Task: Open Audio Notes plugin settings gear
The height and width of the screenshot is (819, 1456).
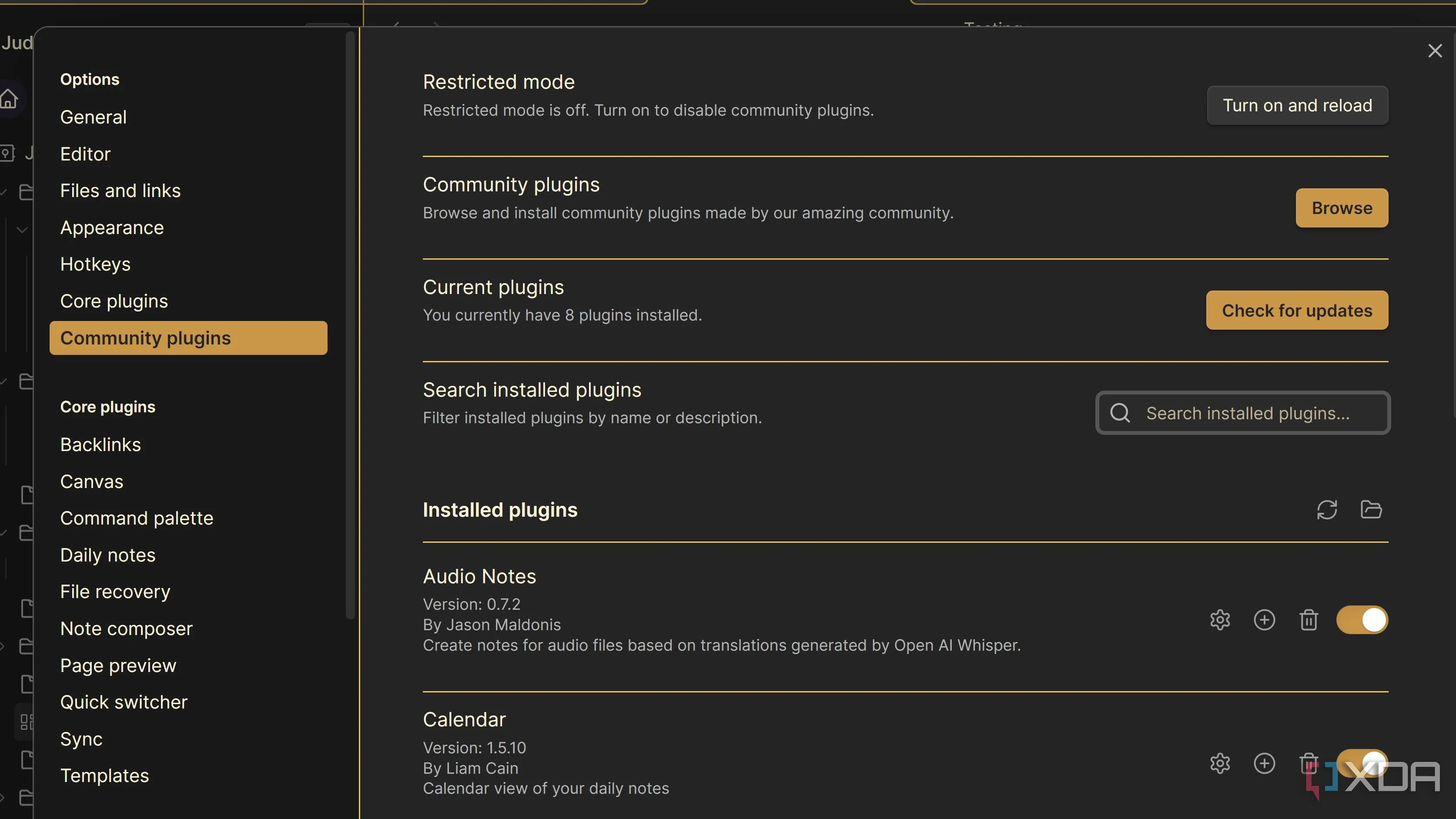Action: [1220, 619]
